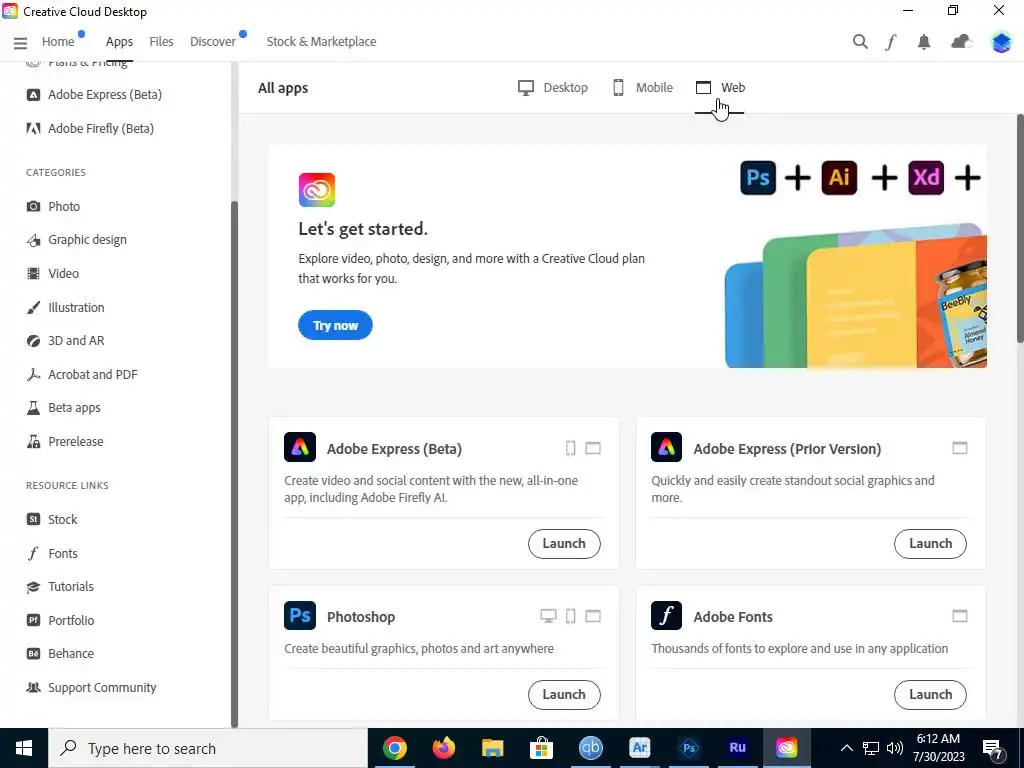Switch to the Discover tab
This screenshot has height=768, width=1024.
coord(213,42)
